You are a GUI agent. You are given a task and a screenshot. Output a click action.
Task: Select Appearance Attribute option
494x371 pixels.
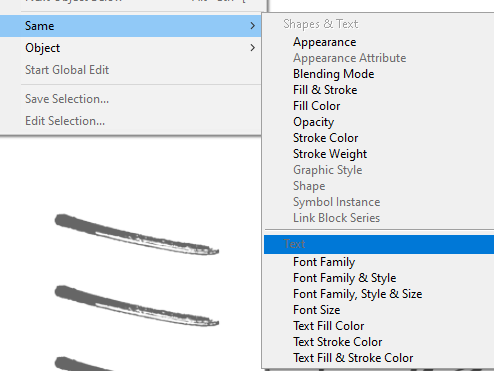(350, 58)
